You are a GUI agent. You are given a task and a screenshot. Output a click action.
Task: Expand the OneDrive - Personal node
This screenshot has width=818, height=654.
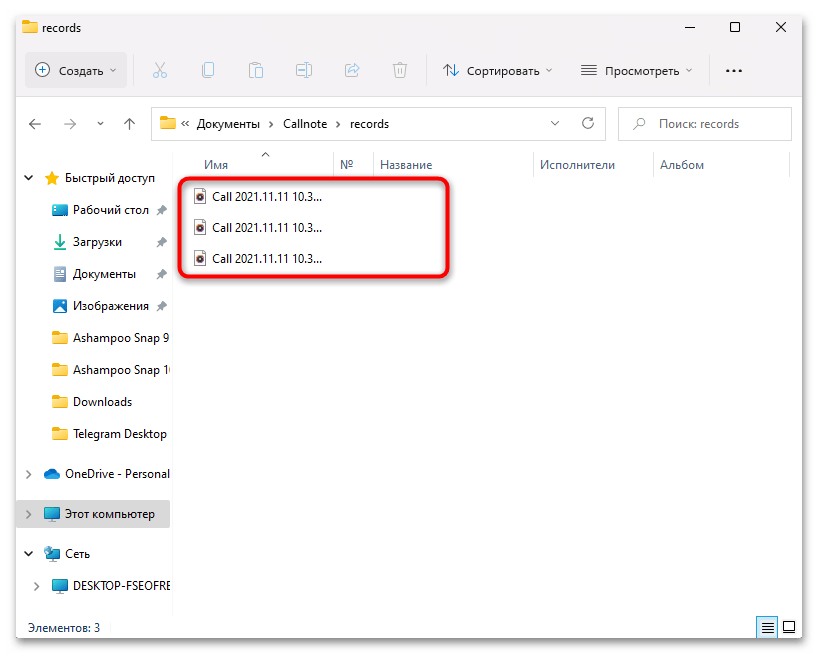[28, 474]
